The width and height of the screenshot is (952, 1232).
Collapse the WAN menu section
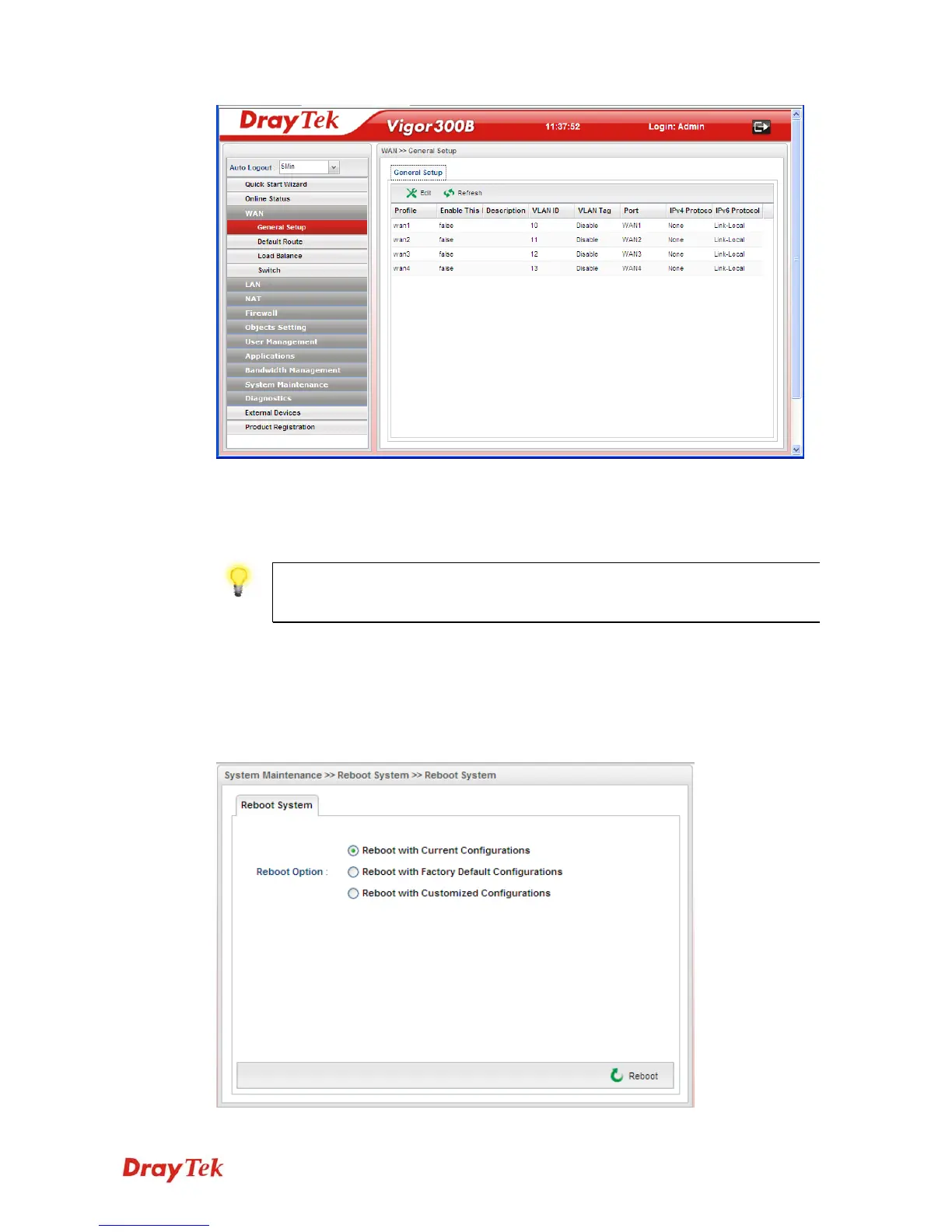pos(297,213)
